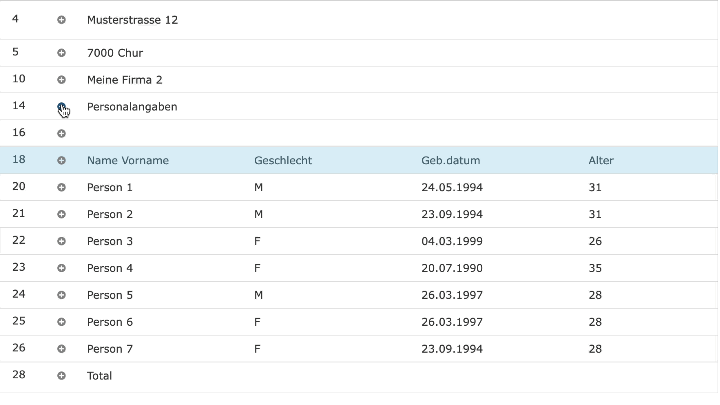Click the plus icon beside 7000 Chur
Screen dimensions: 720x405
point(62,53)
